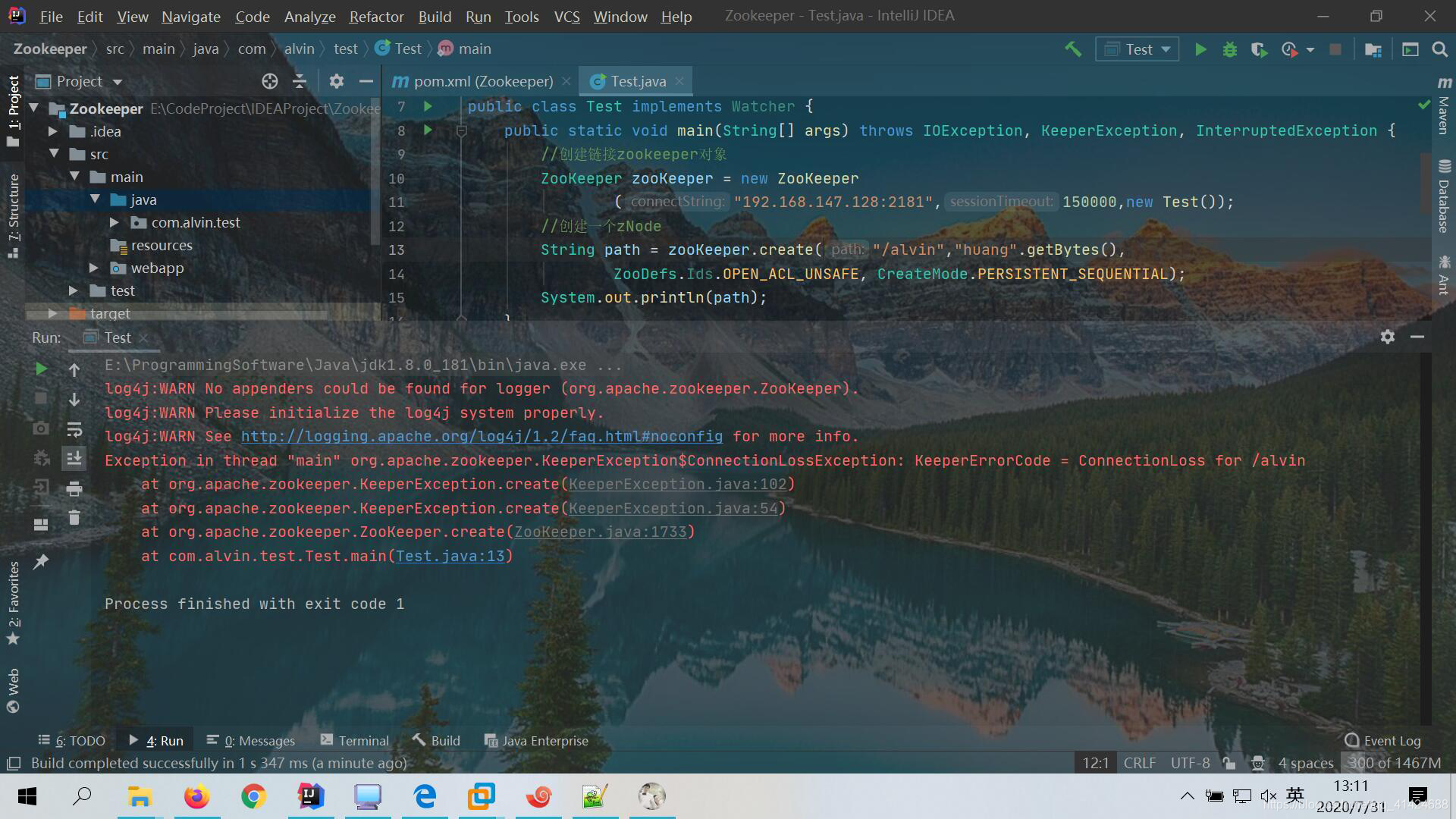Screen dimensions: 1456x819
Task: Open the Terminal tool tab
Action: pos(355,741)
